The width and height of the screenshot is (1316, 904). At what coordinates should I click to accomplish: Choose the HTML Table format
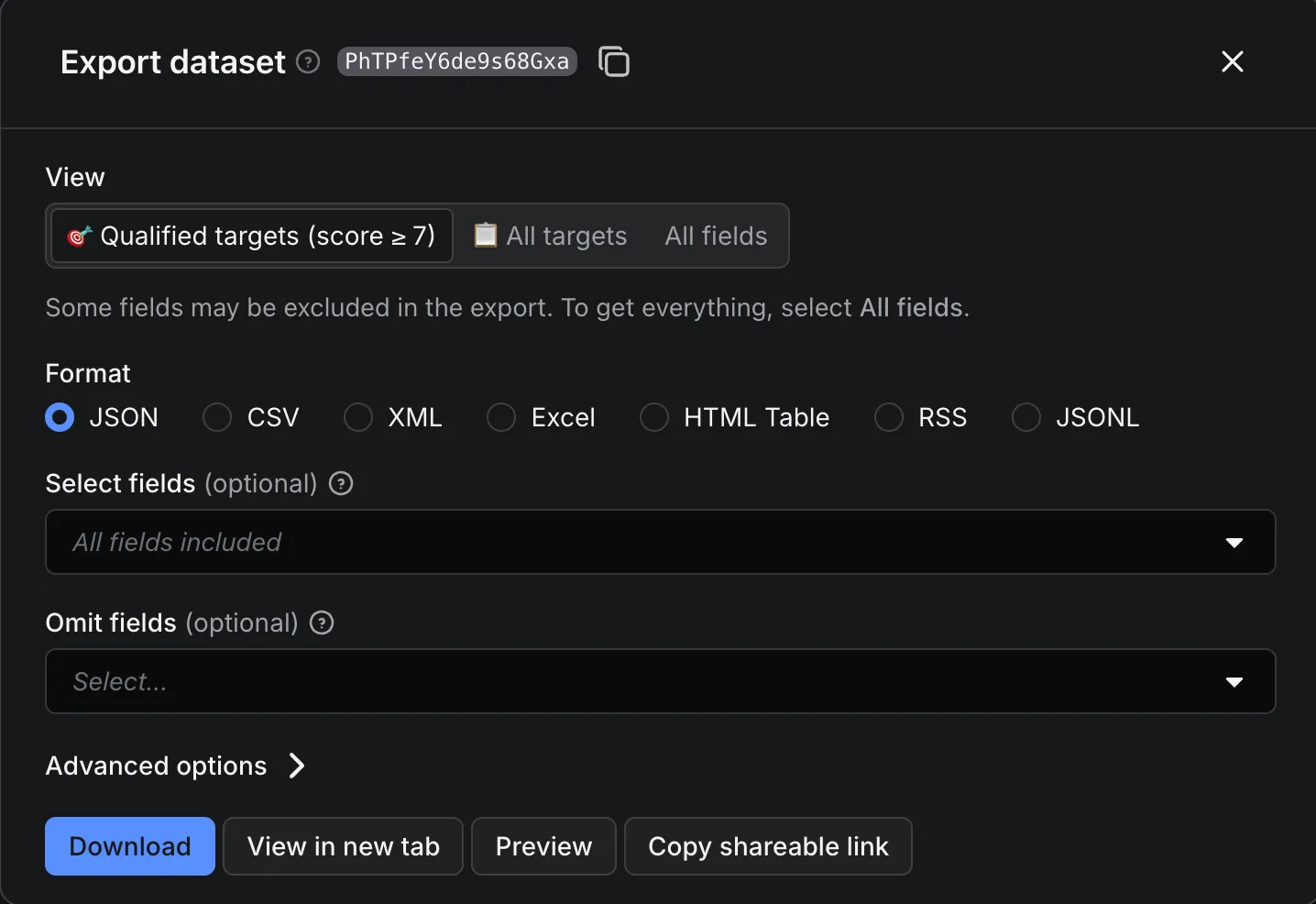click(x=654, y=417)
